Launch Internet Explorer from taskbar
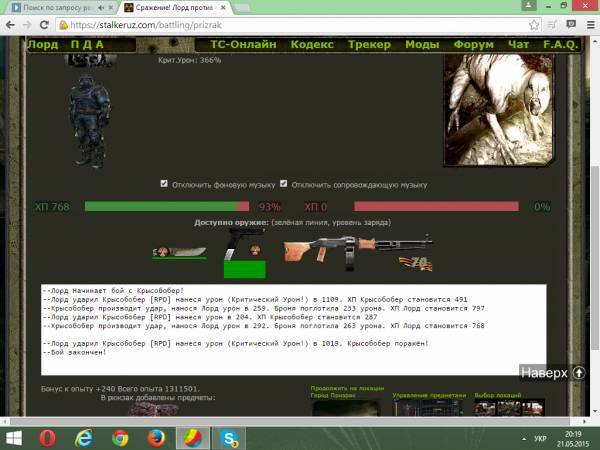Viewport: 600px width, 450px height. 84,438
